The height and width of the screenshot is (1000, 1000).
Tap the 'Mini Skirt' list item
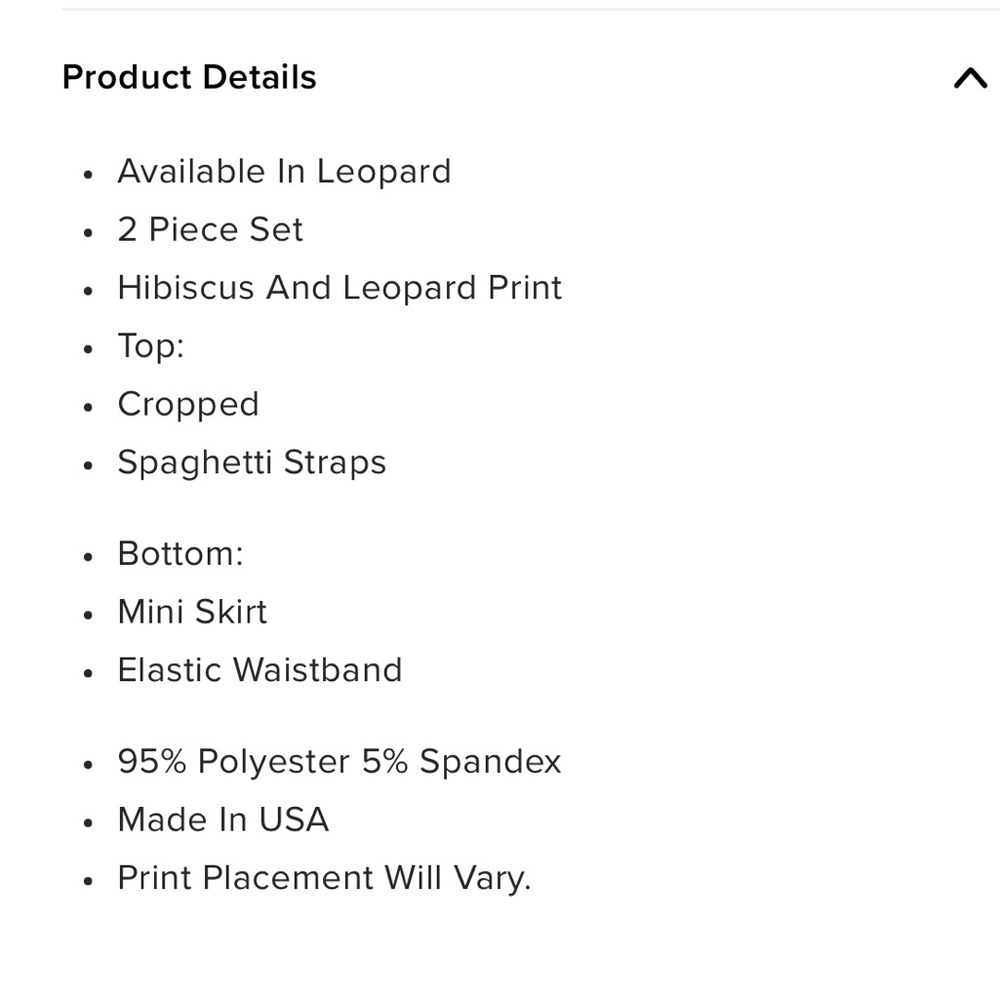[192, 612]
